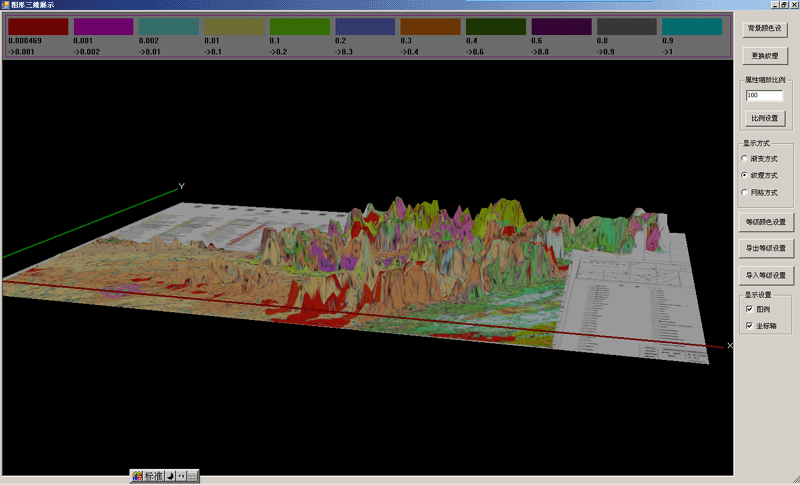Select 网格方式 display mode
The width and height of the screenshot is (800, 485).
tap(744, 192)
